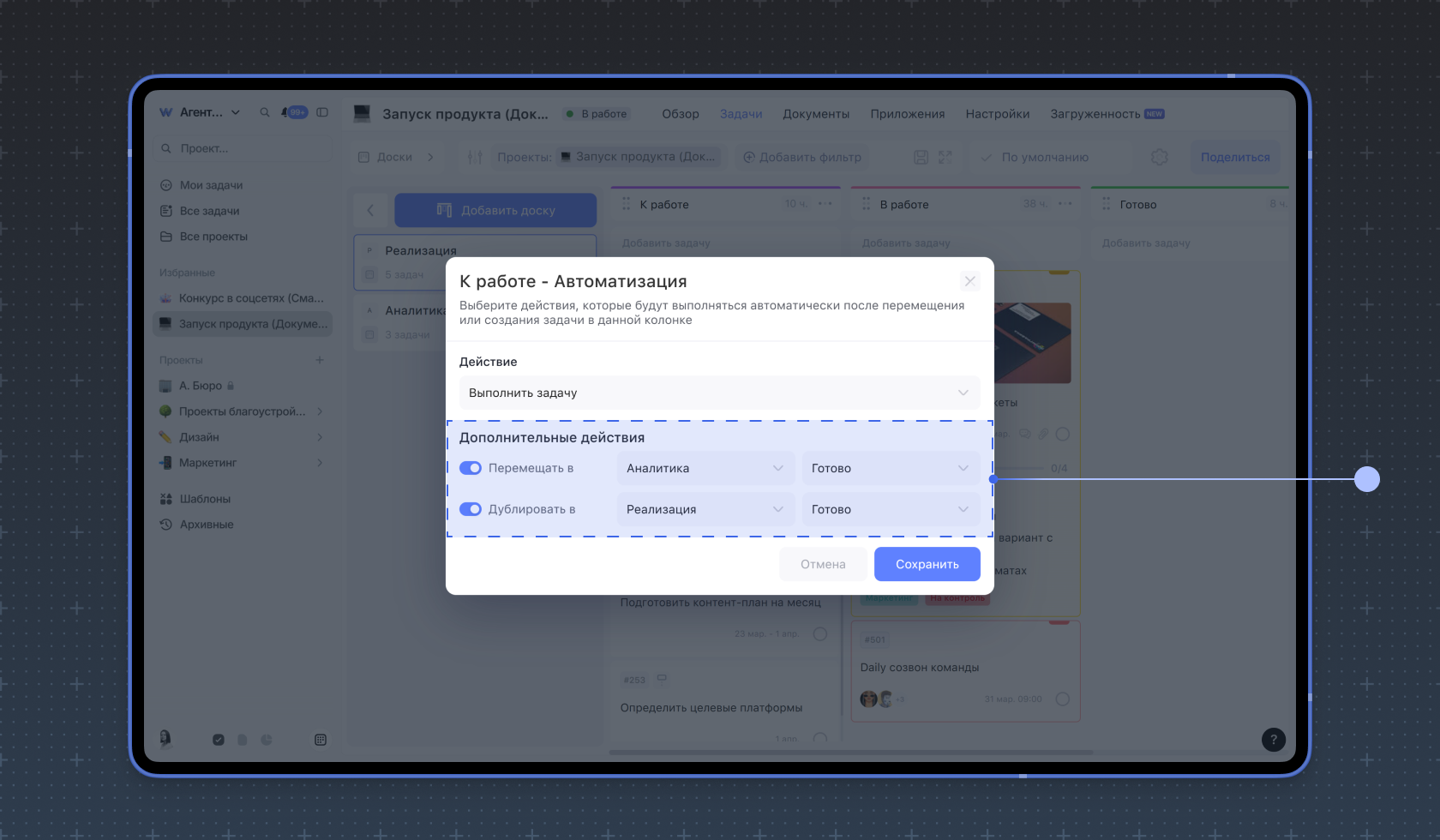Click the save view icon in filter bar
Viewport: 1440px width, 840px height.
click(921, 157)
